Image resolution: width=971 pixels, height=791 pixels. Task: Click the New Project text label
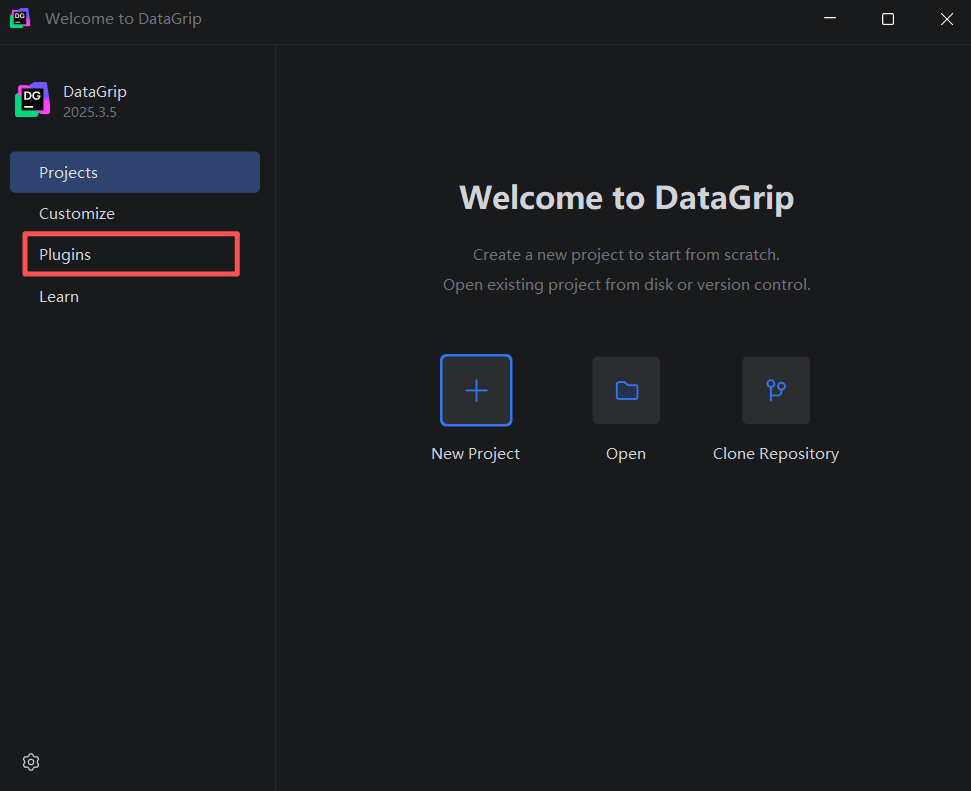pyautogui.click(x=476, y=454)
